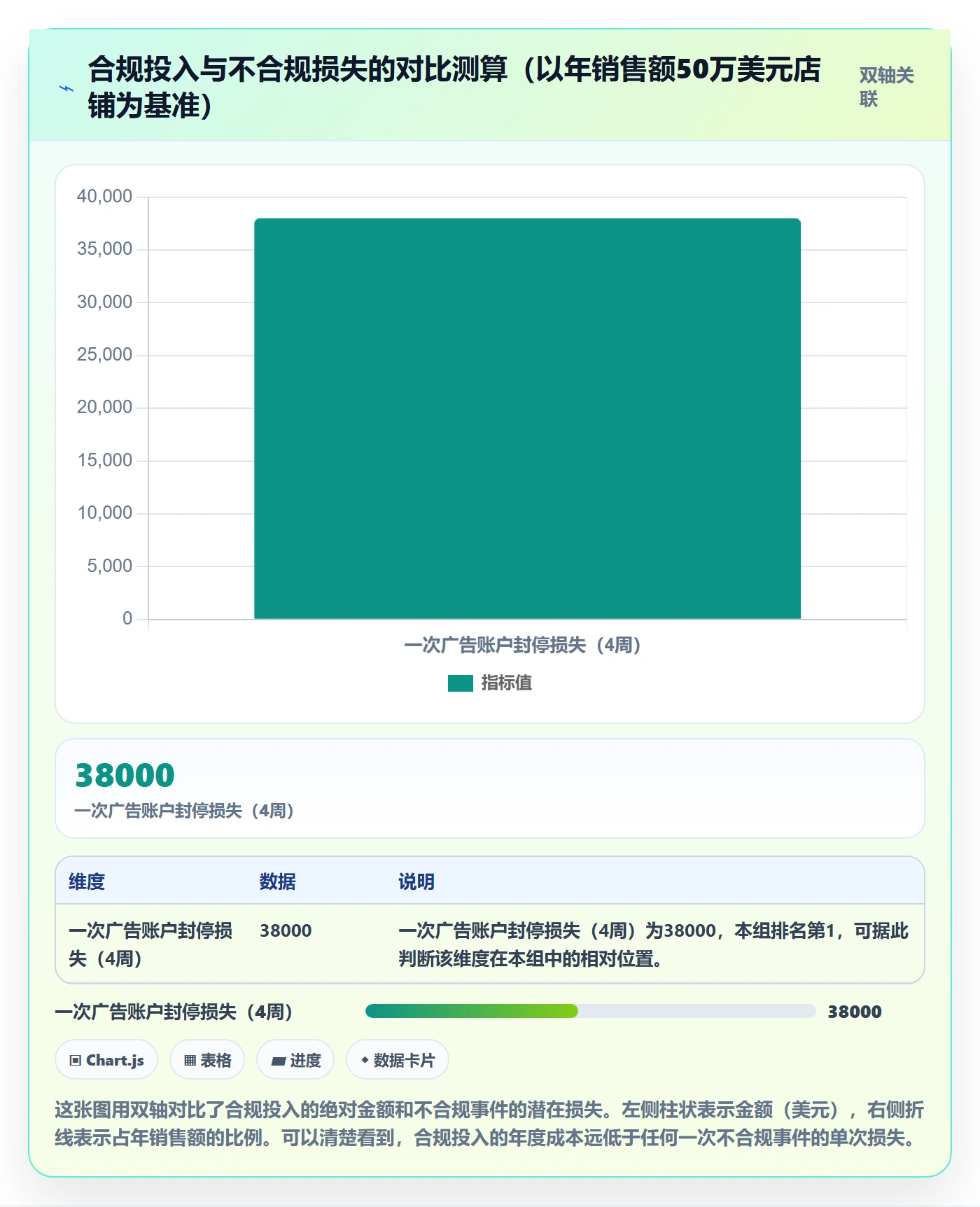
Task: Click the 40,000 y-axis tick label
Action: (104, 196)
